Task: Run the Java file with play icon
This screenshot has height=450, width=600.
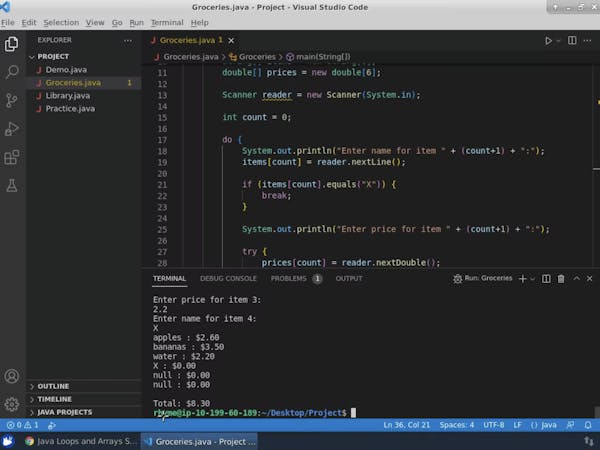Action: tap(548, 41)
